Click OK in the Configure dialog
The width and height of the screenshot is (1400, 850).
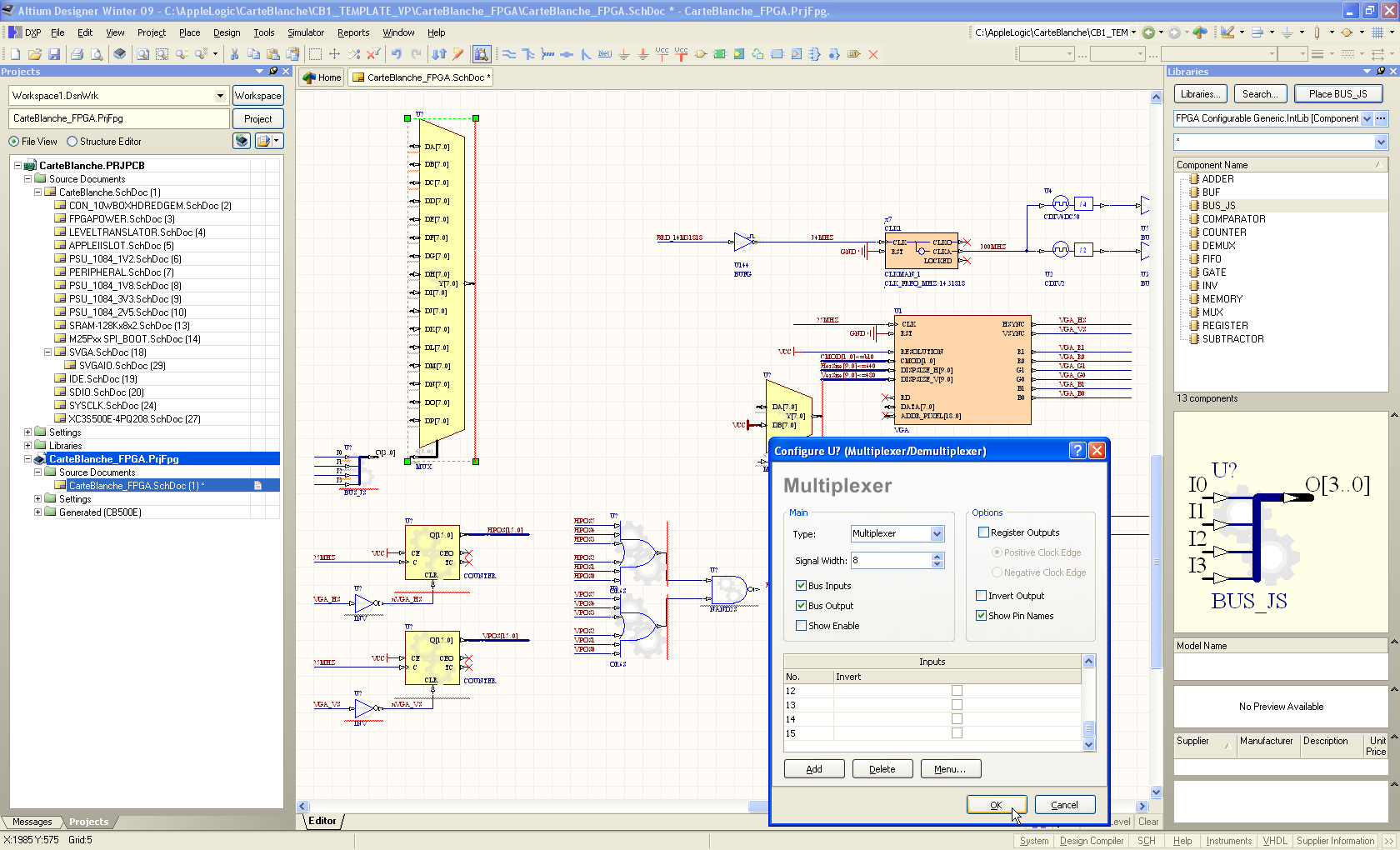(997, 805)
